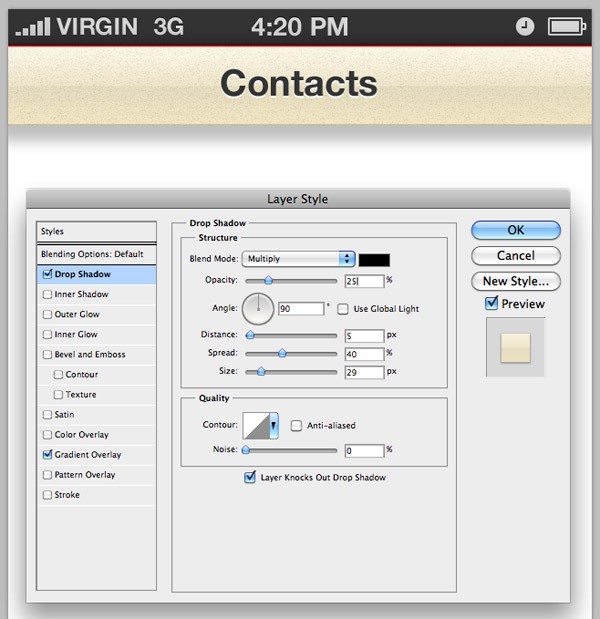Open the Blend Mode dropdown

(x=298, y=258)
